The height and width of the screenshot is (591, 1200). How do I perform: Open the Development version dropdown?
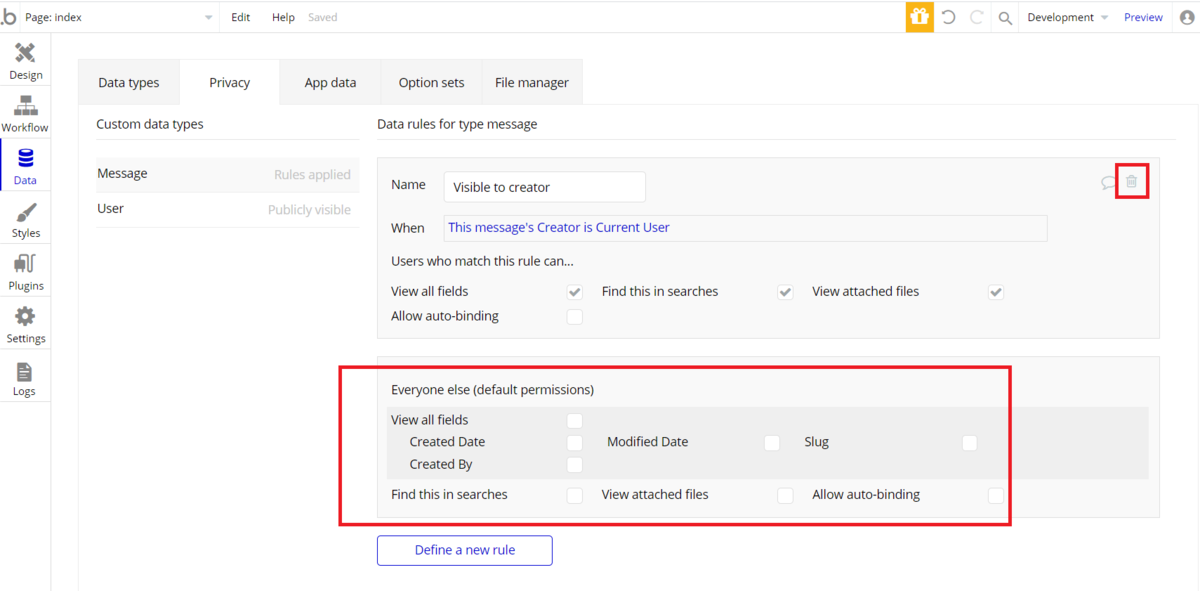(1067, 17)
